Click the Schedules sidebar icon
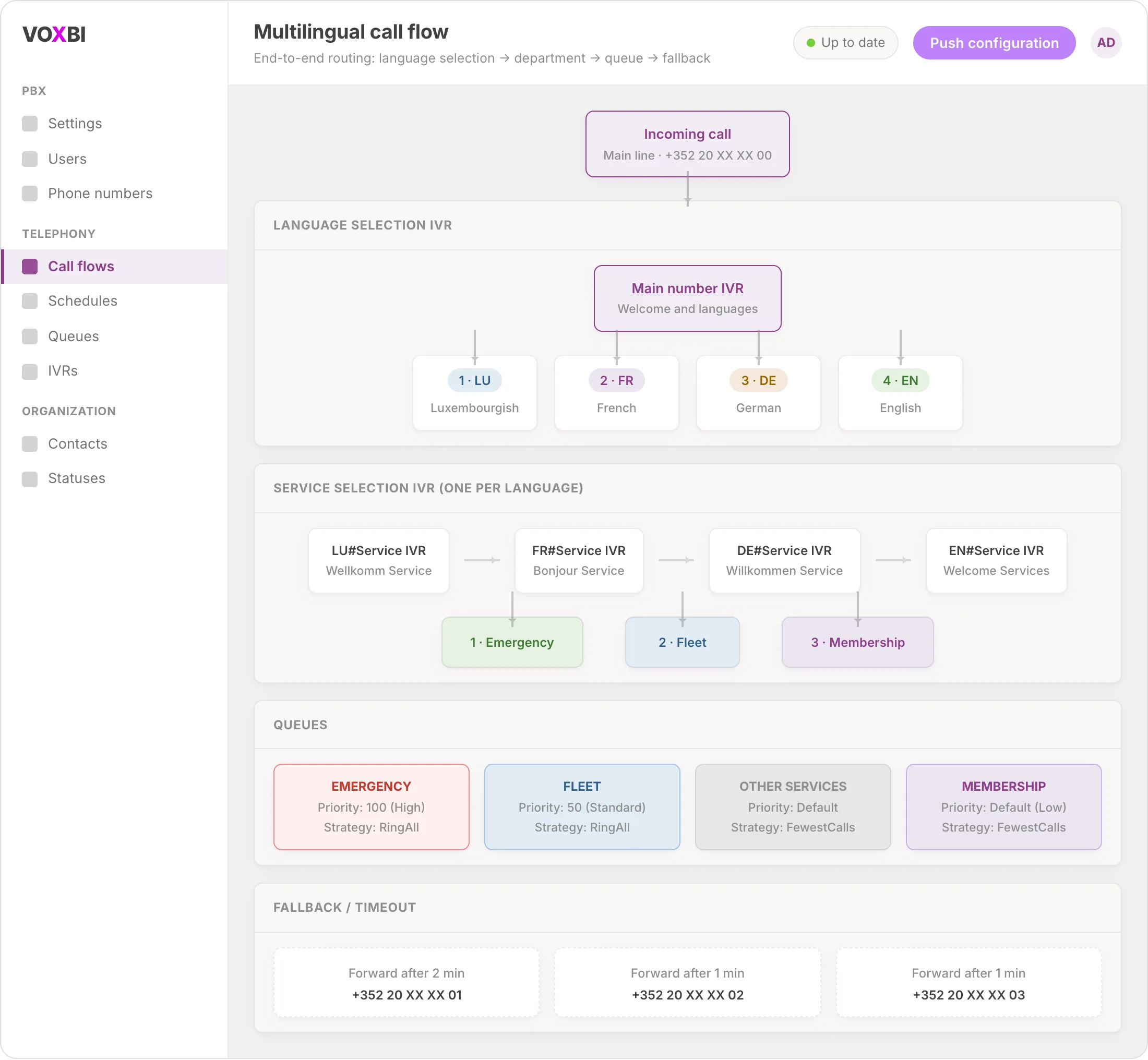Viewport: 1148px width, 1060px height. point(30,301)
